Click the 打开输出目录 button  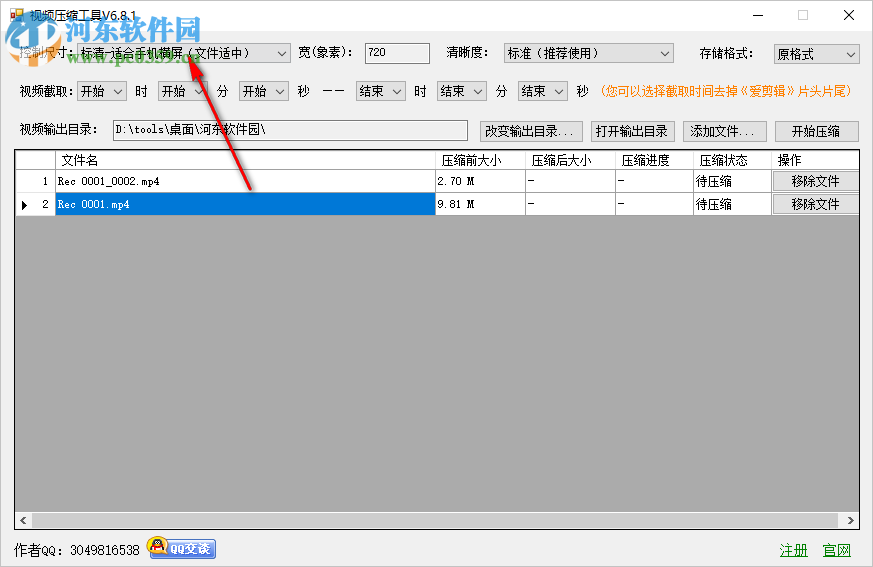(x=632, y=131)
